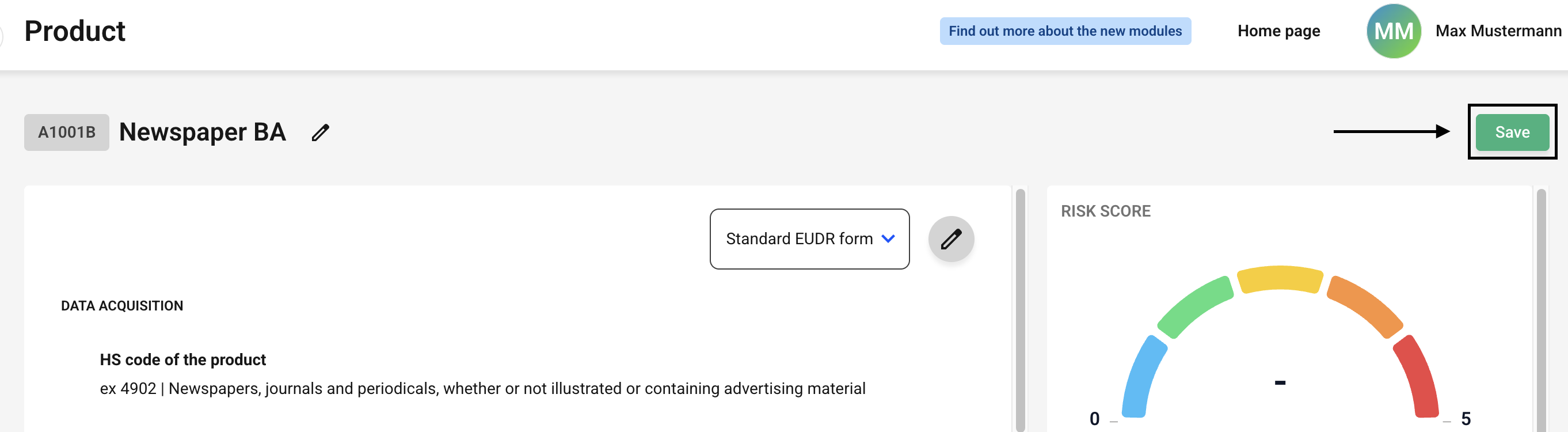Click the blue chevron in the form selector
This screenshot has height=432, width=1568.
click(888, 239)
